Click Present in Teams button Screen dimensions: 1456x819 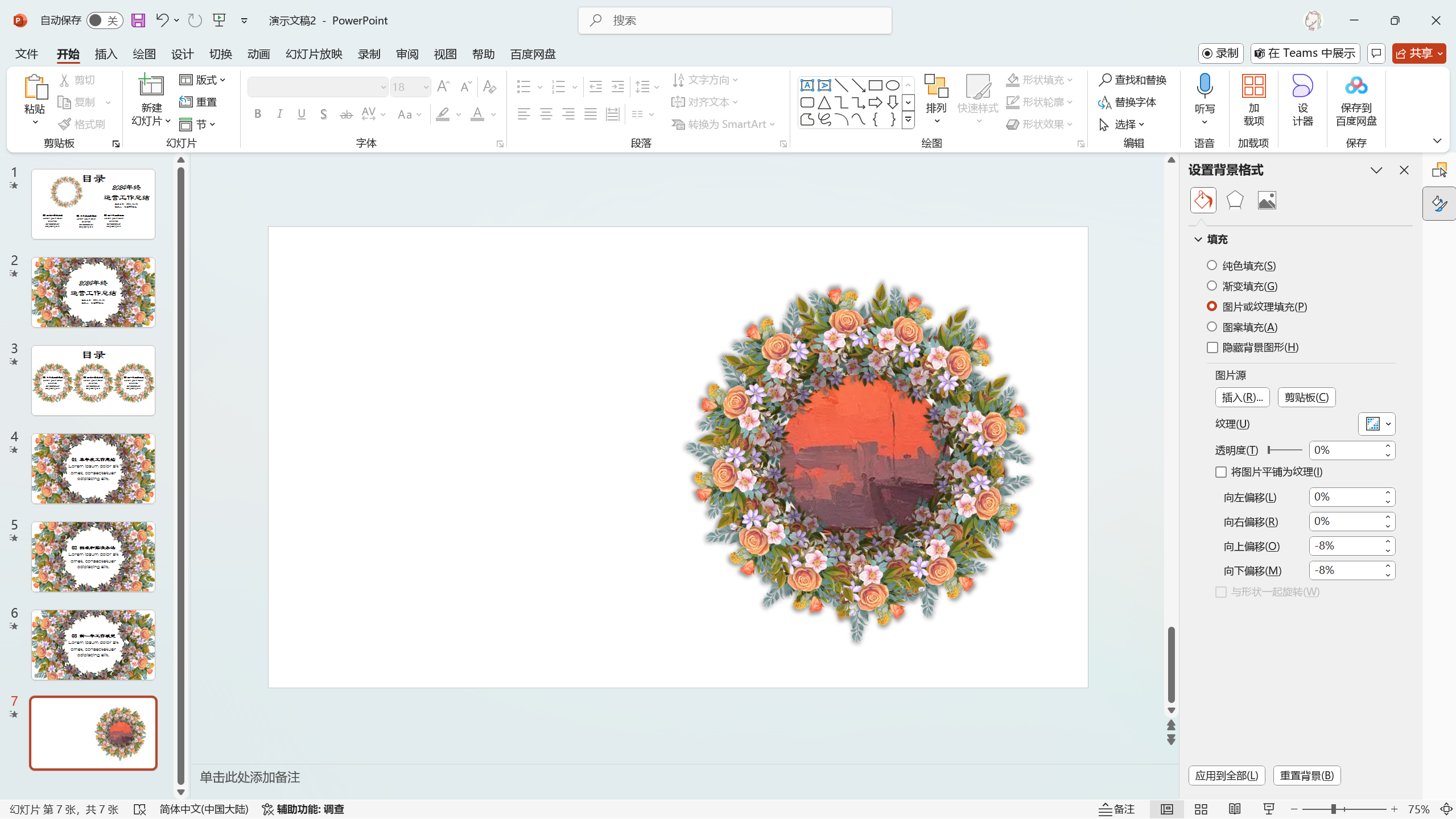pos(1305,53)
